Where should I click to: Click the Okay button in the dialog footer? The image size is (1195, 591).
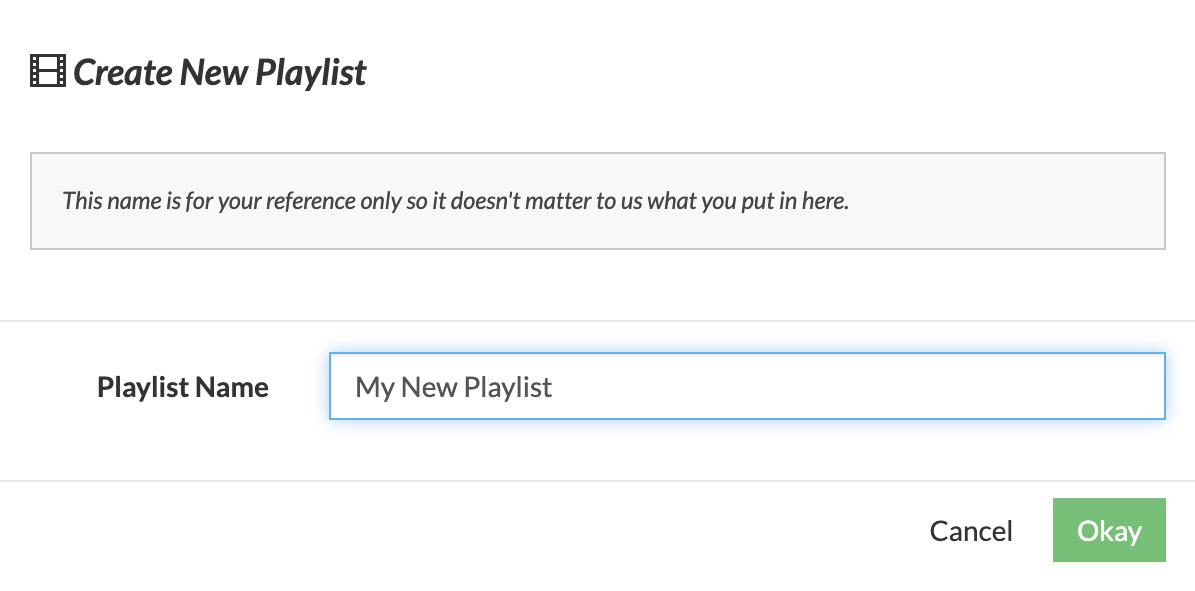click(1109, 530)
